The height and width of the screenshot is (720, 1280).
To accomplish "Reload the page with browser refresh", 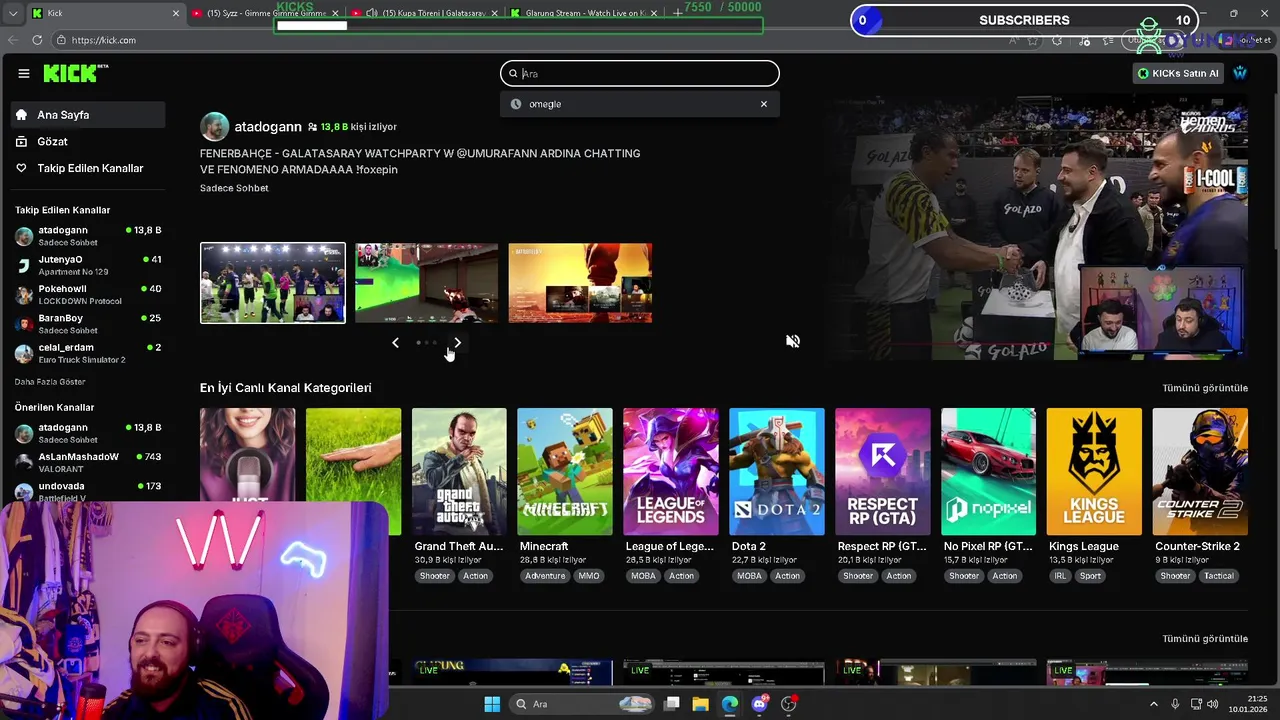I will pyautogui.click(x=37, y=40).
